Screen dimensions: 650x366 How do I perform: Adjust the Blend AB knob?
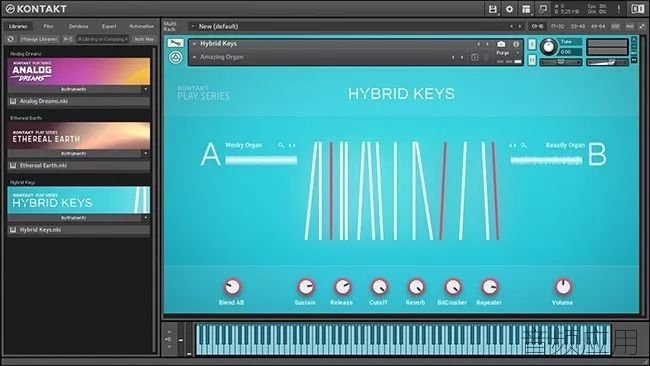(x=232, y=287)
